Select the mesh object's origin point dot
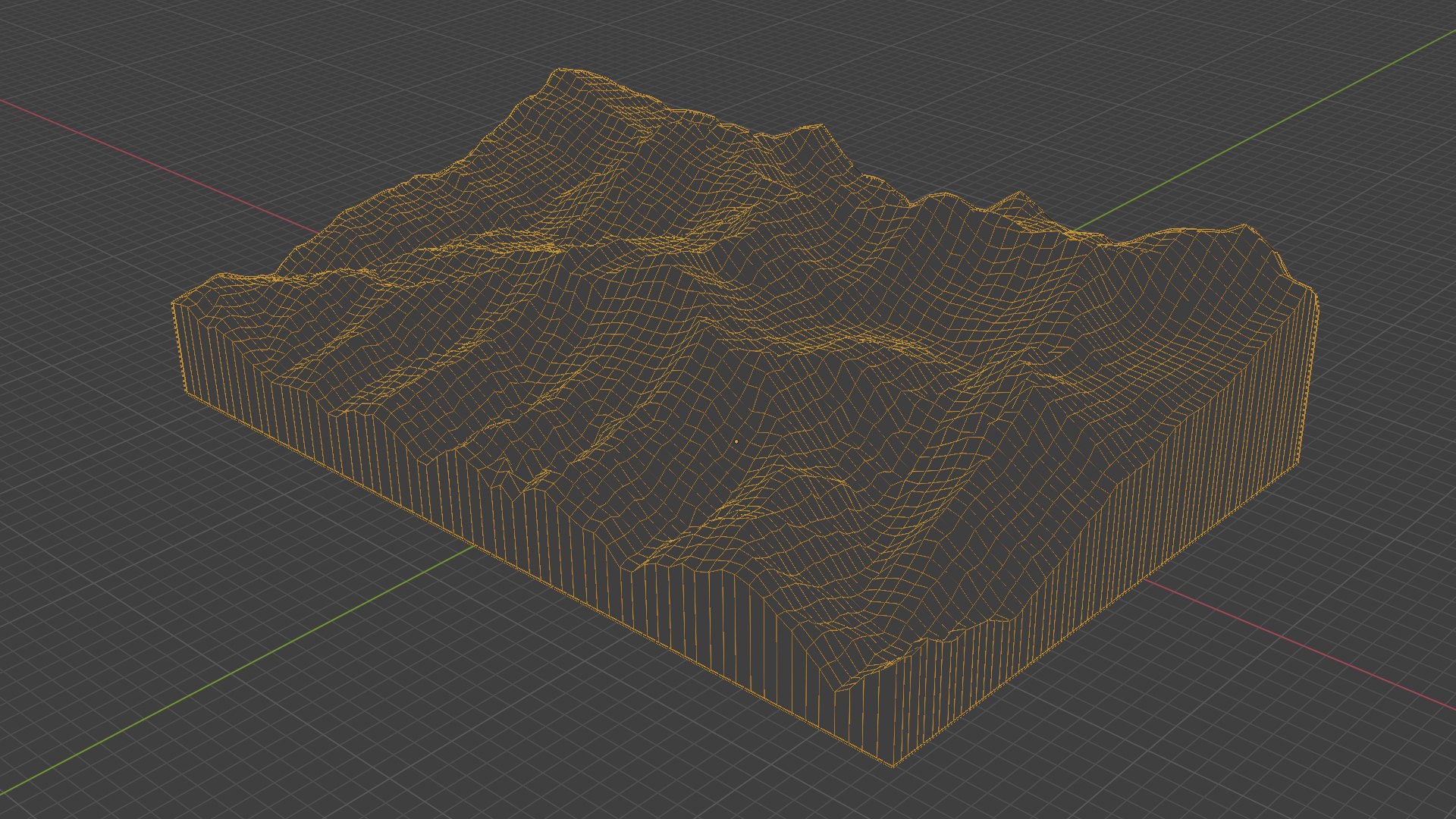 [x=736, y=441]
